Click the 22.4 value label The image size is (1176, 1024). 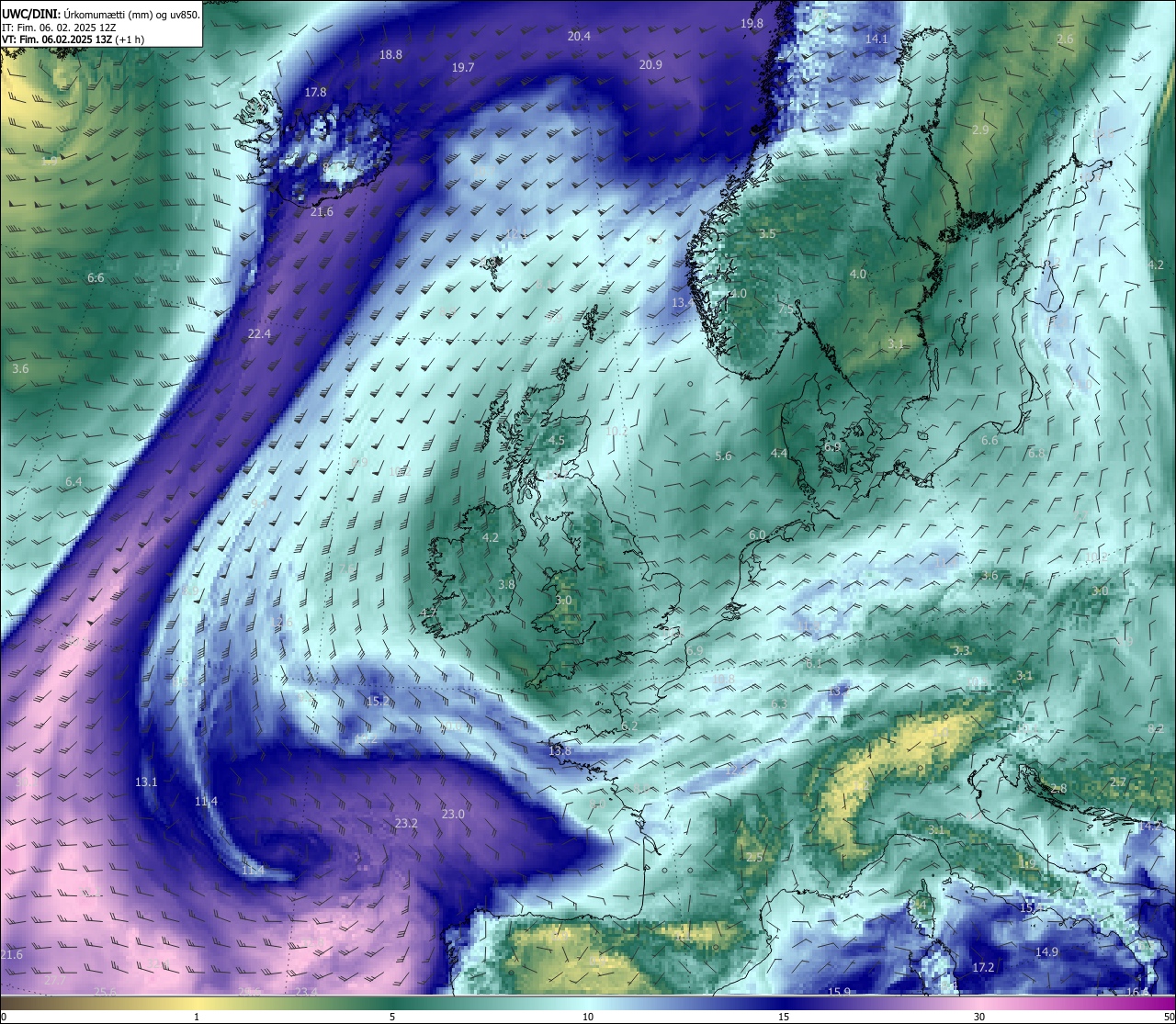pyautogui.click(x=259, y=333)
